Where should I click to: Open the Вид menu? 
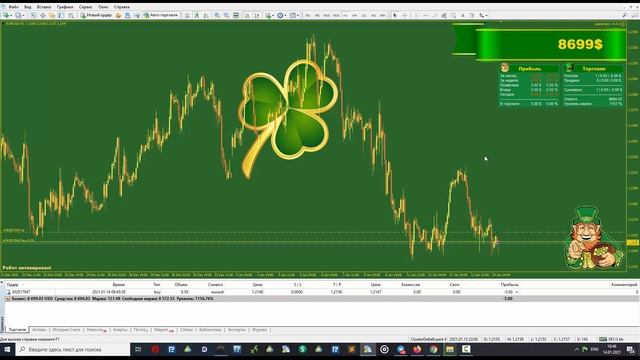pyautogui.click(x=28, y=7)
